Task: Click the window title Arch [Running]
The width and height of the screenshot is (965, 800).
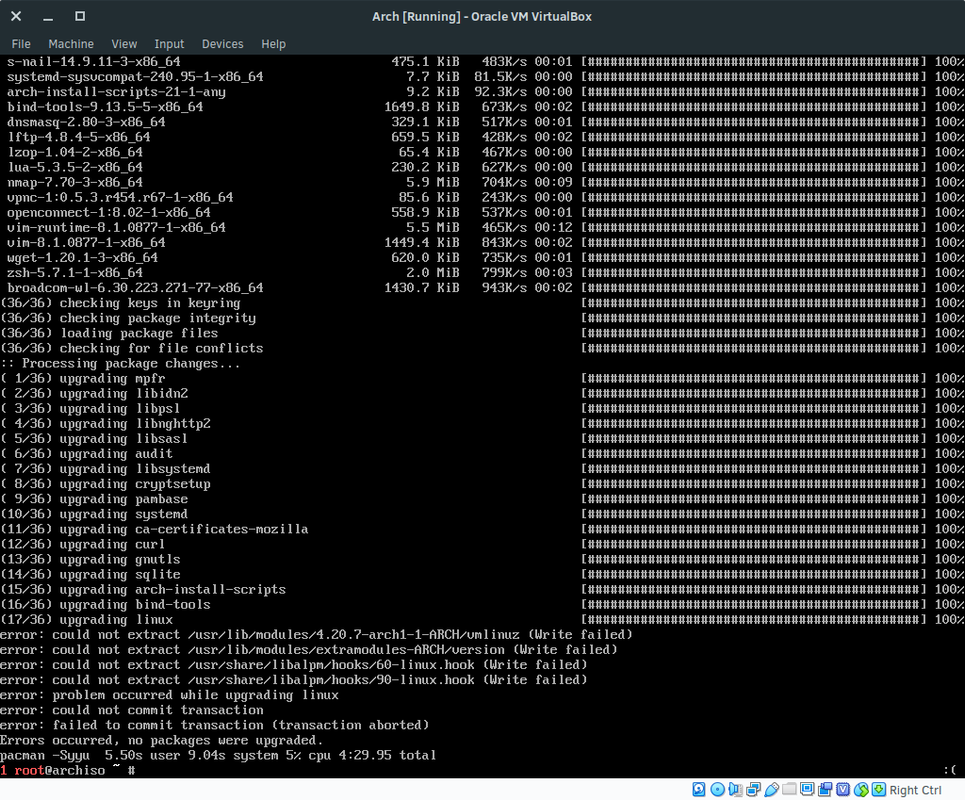Action: coord(482,17)
